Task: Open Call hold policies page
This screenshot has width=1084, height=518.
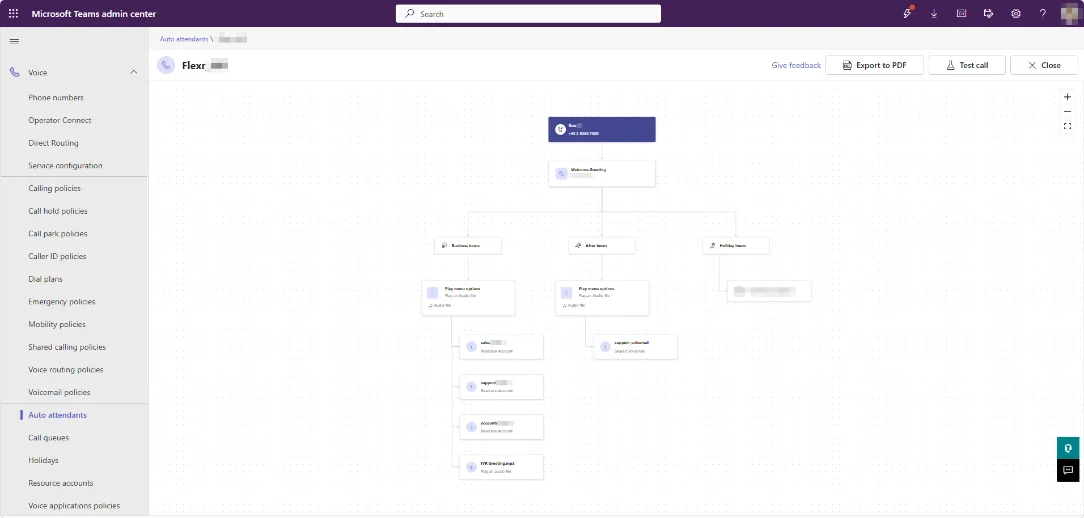Action: pos(58,211)
